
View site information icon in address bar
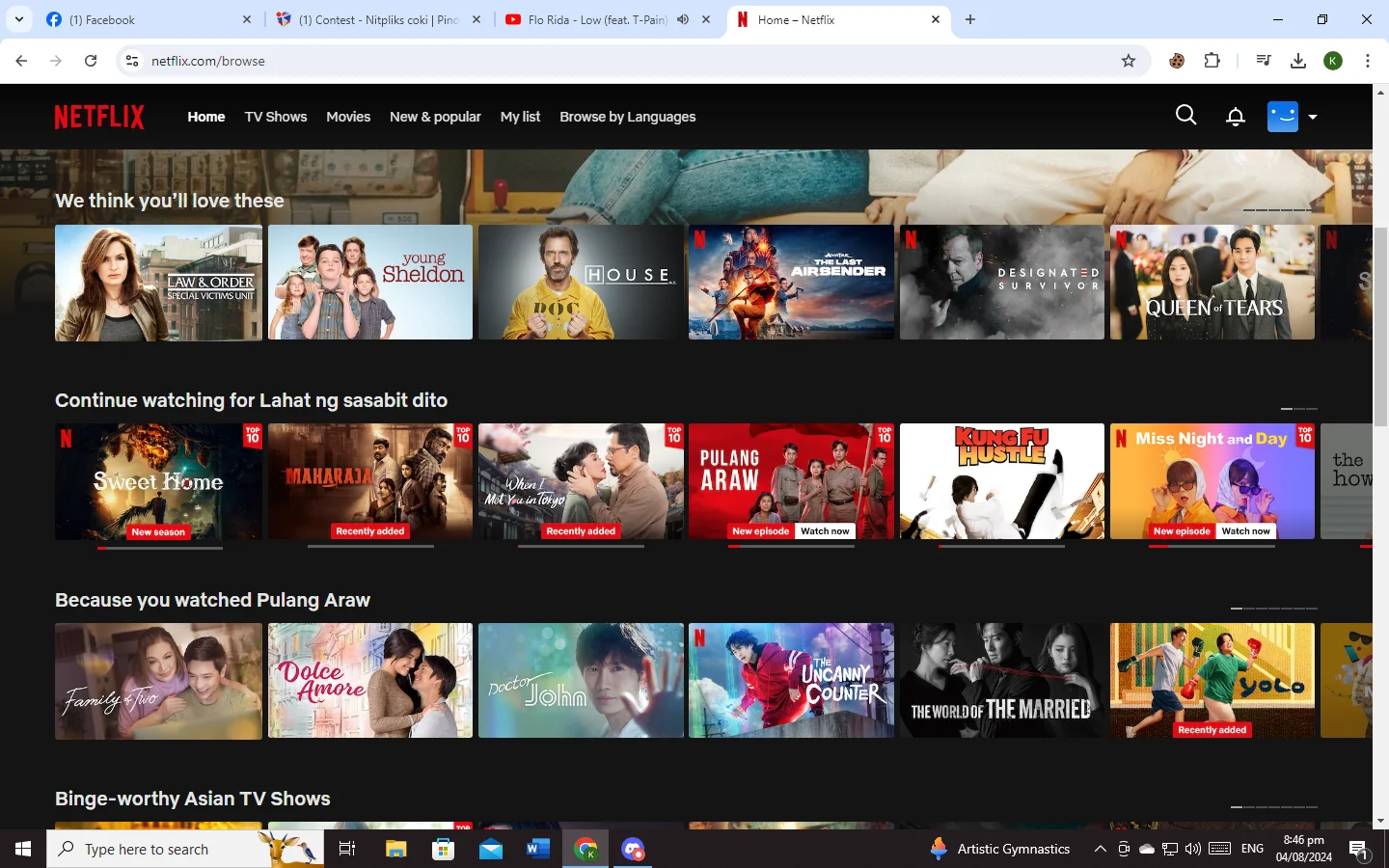[x=132, y=61]
